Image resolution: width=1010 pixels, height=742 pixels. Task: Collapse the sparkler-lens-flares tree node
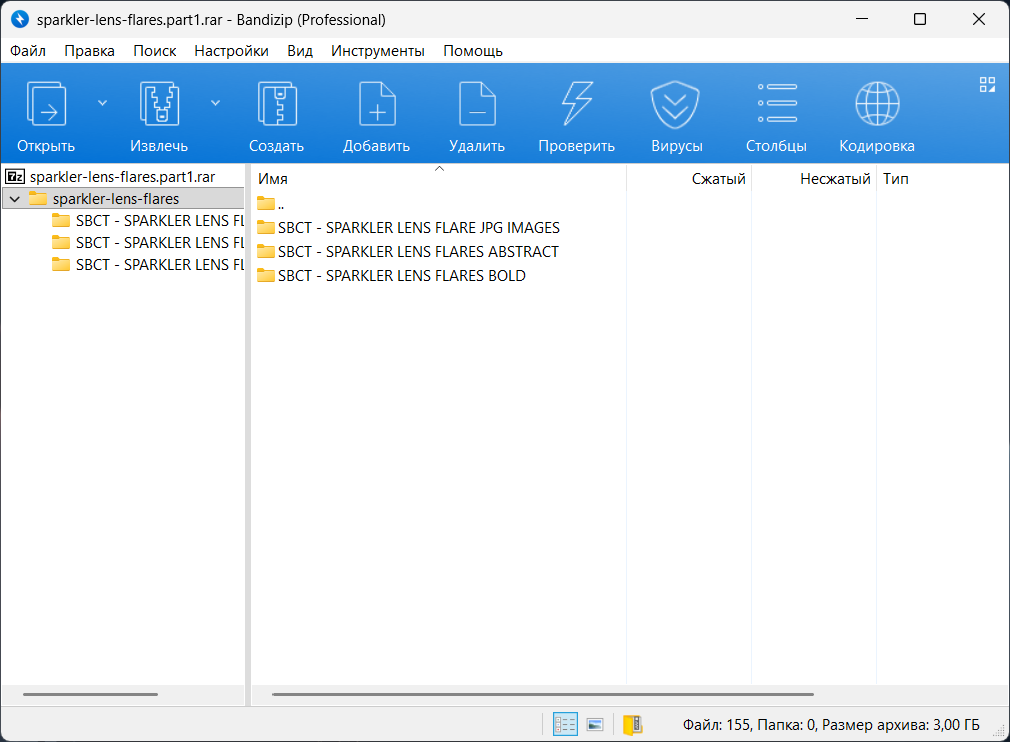(x=14, y=199)
